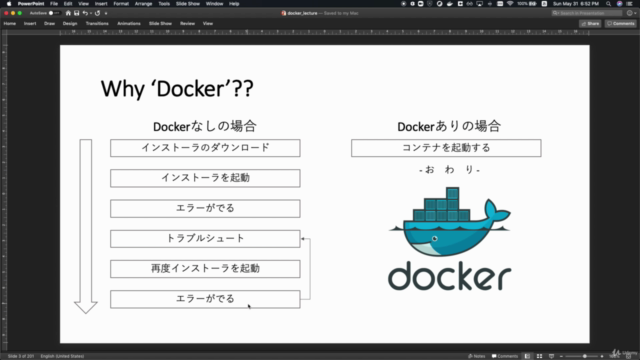The width and height of the screenshot is (640, 360).
Task: Open the Customize Quick Access Toolbar dropdown
Action: 106,13
